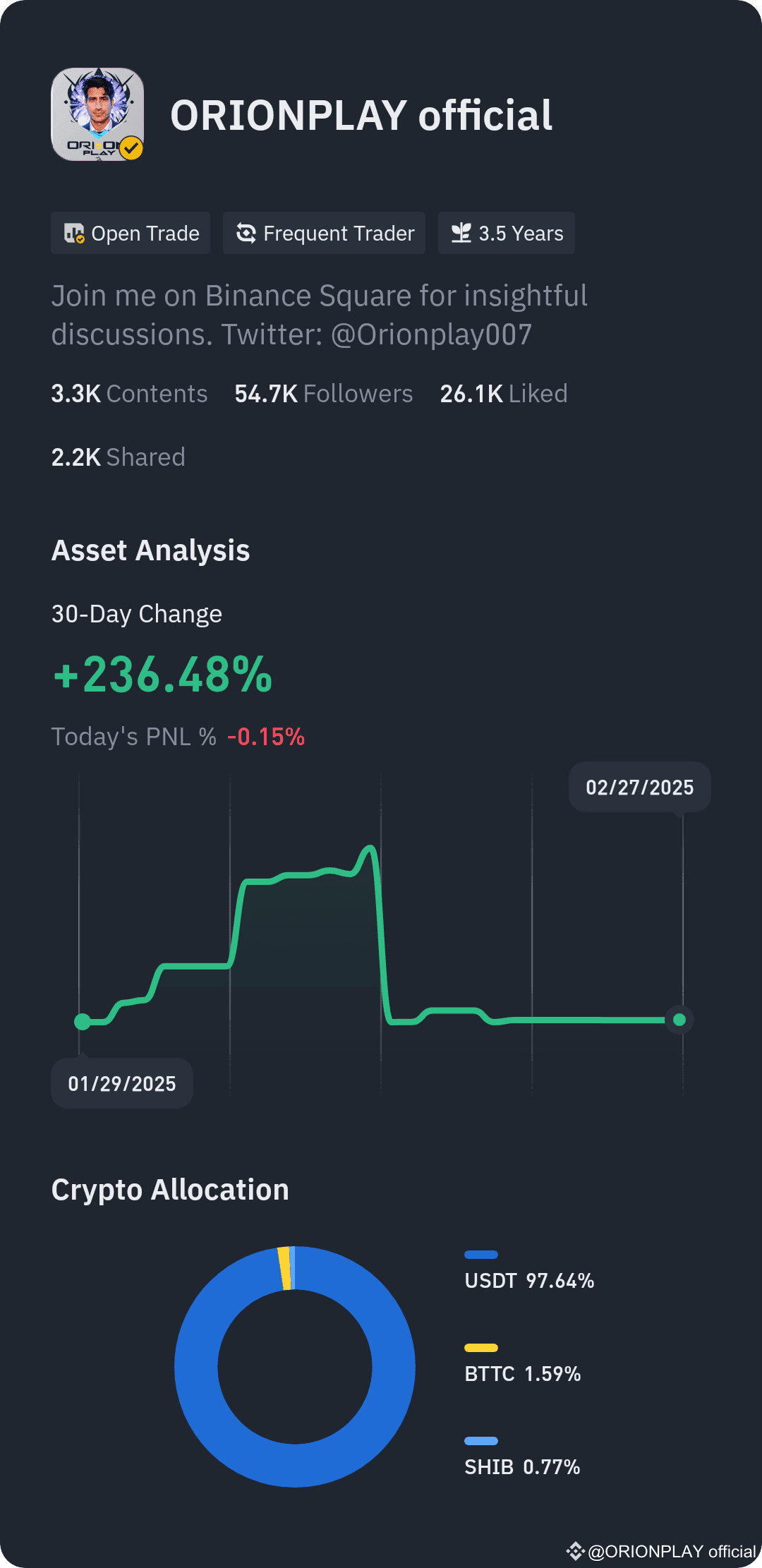Click the green chart endpoint marker
The width and height of the screenshot is (762, 1568).
(679, 1019)
